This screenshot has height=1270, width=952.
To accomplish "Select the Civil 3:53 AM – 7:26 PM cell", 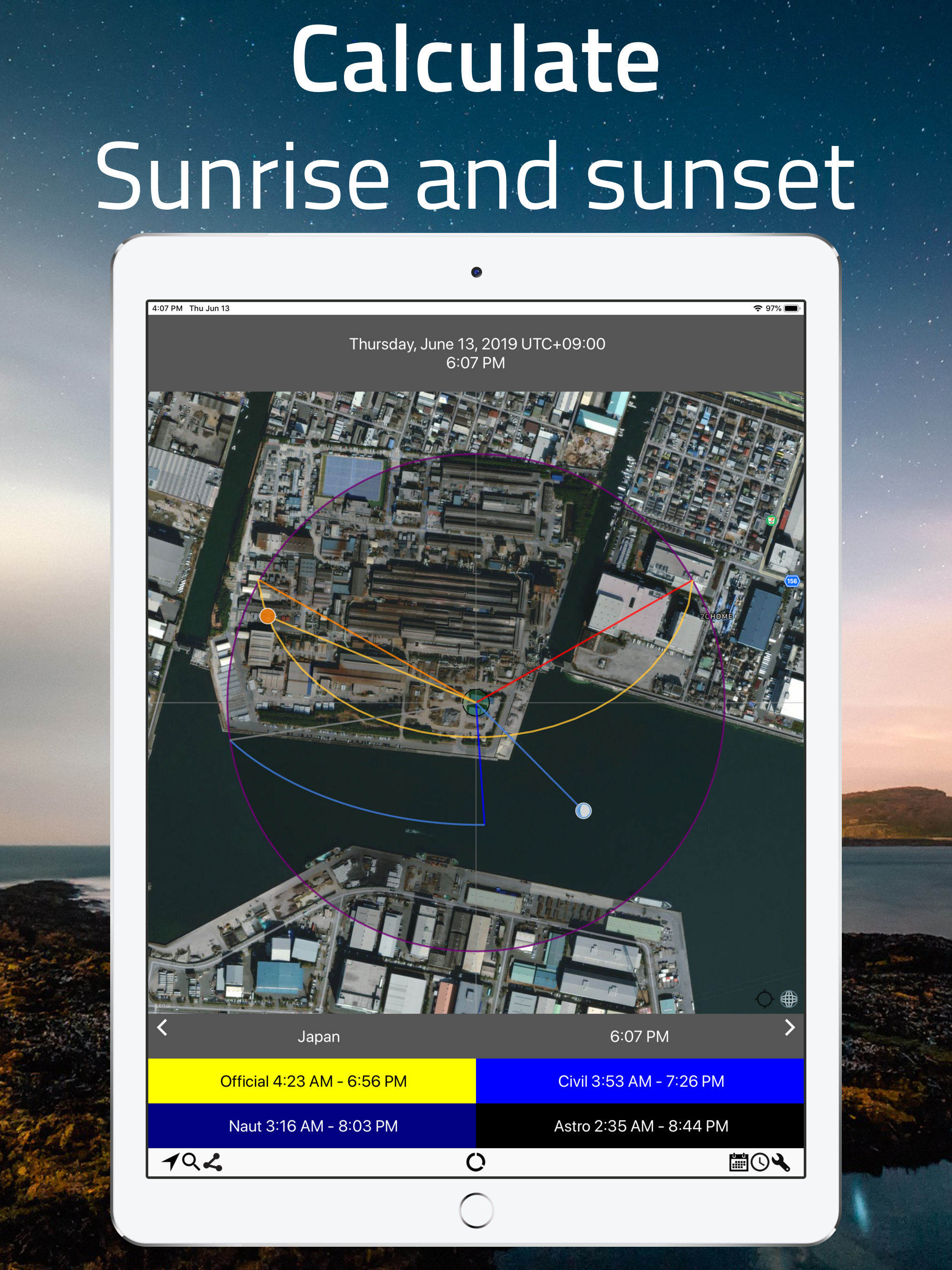I will click(640, 1081).
